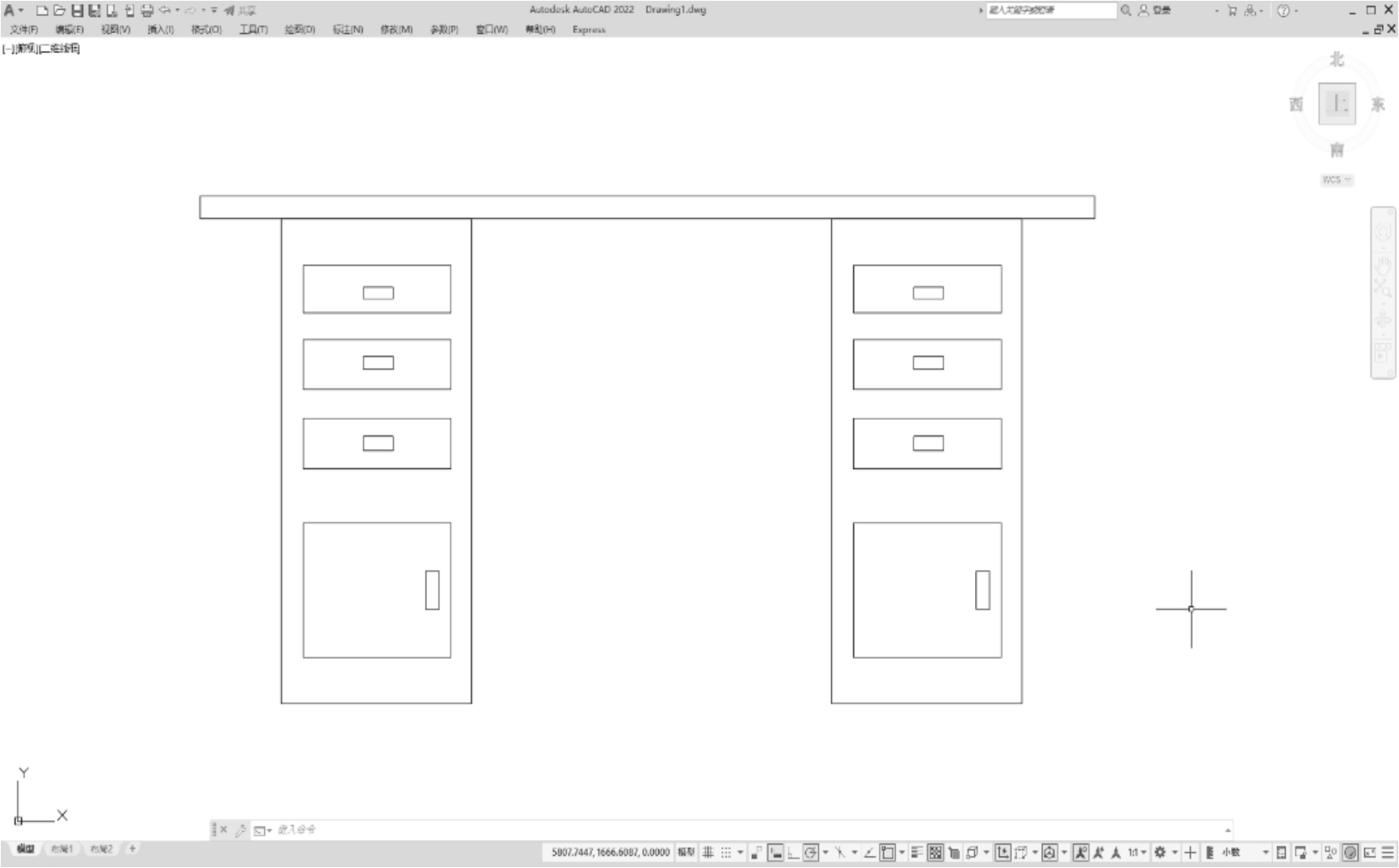Click the Help question mark icon
The height and width of the screenshot is (868, 1399).
[x=1283, y=10]
